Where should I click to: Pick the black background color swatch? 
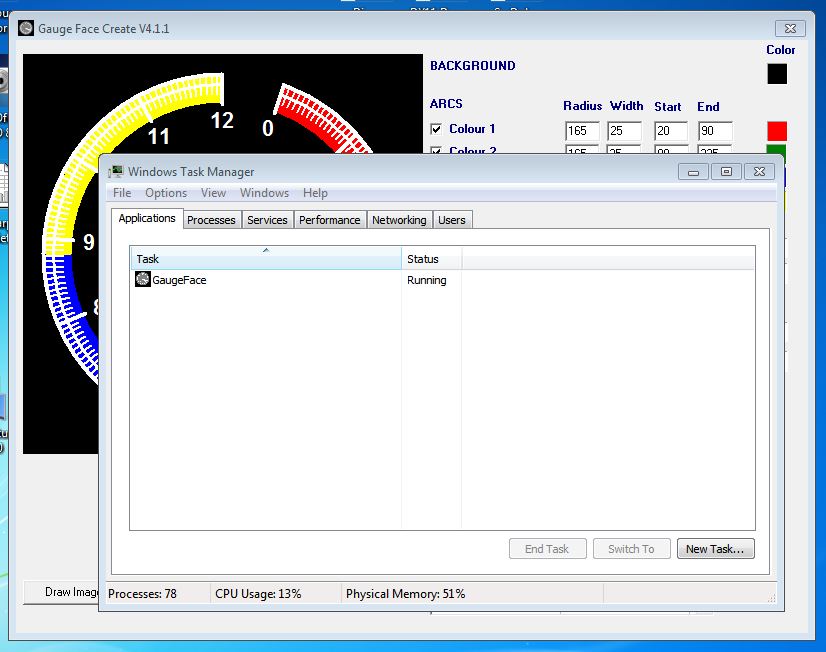[776, 74]
